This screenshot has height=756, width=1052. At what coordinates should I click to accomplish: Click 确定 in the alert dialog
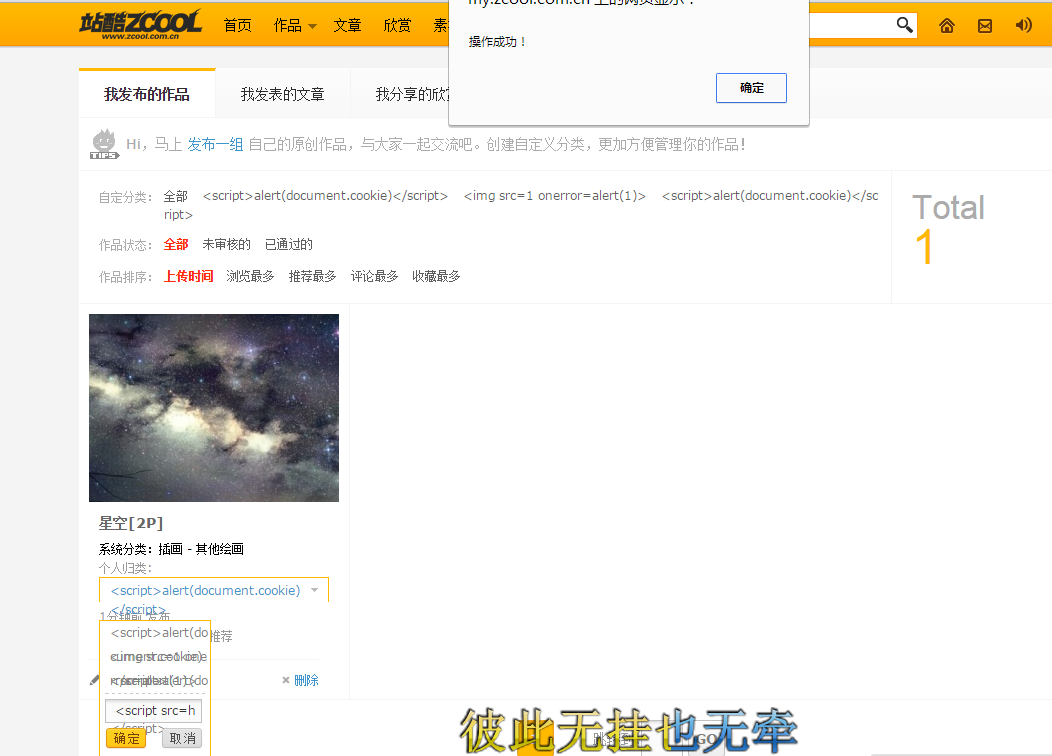pyautogui.click(x=751, y=88)
